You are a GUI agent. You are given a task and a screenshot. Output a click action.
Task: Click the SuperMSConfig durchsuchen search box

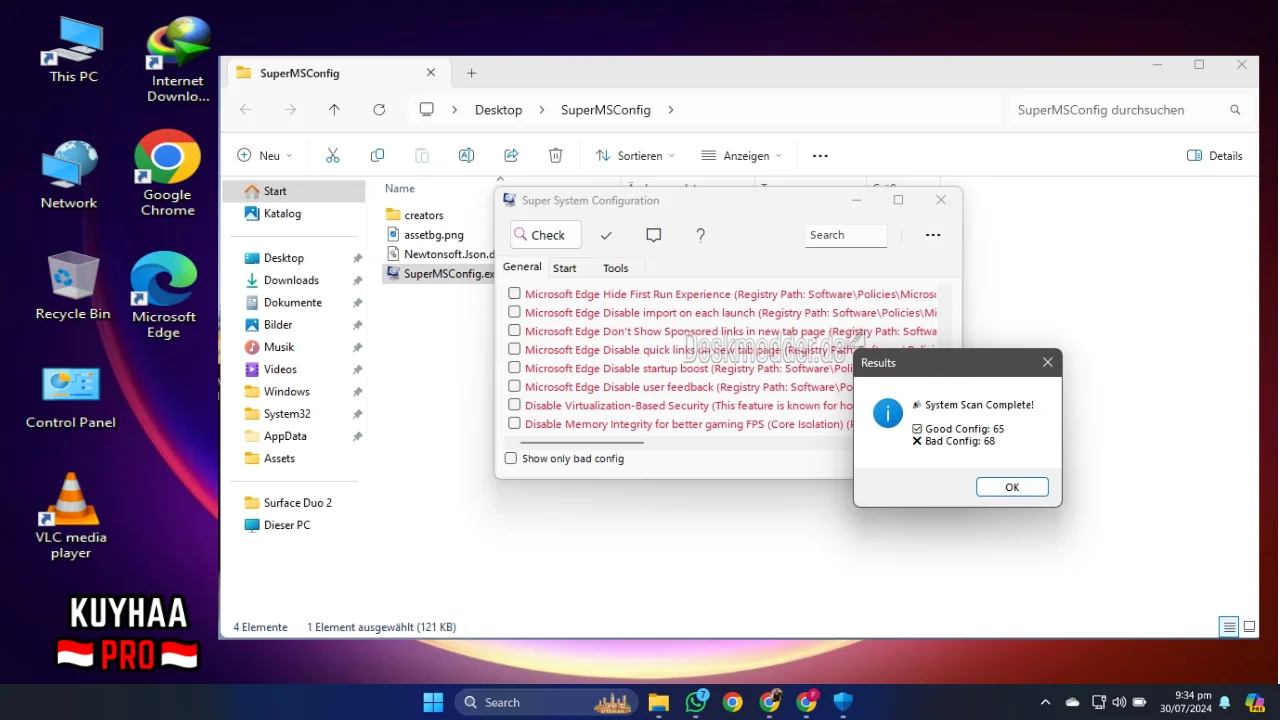click(x=1128, y=110)
